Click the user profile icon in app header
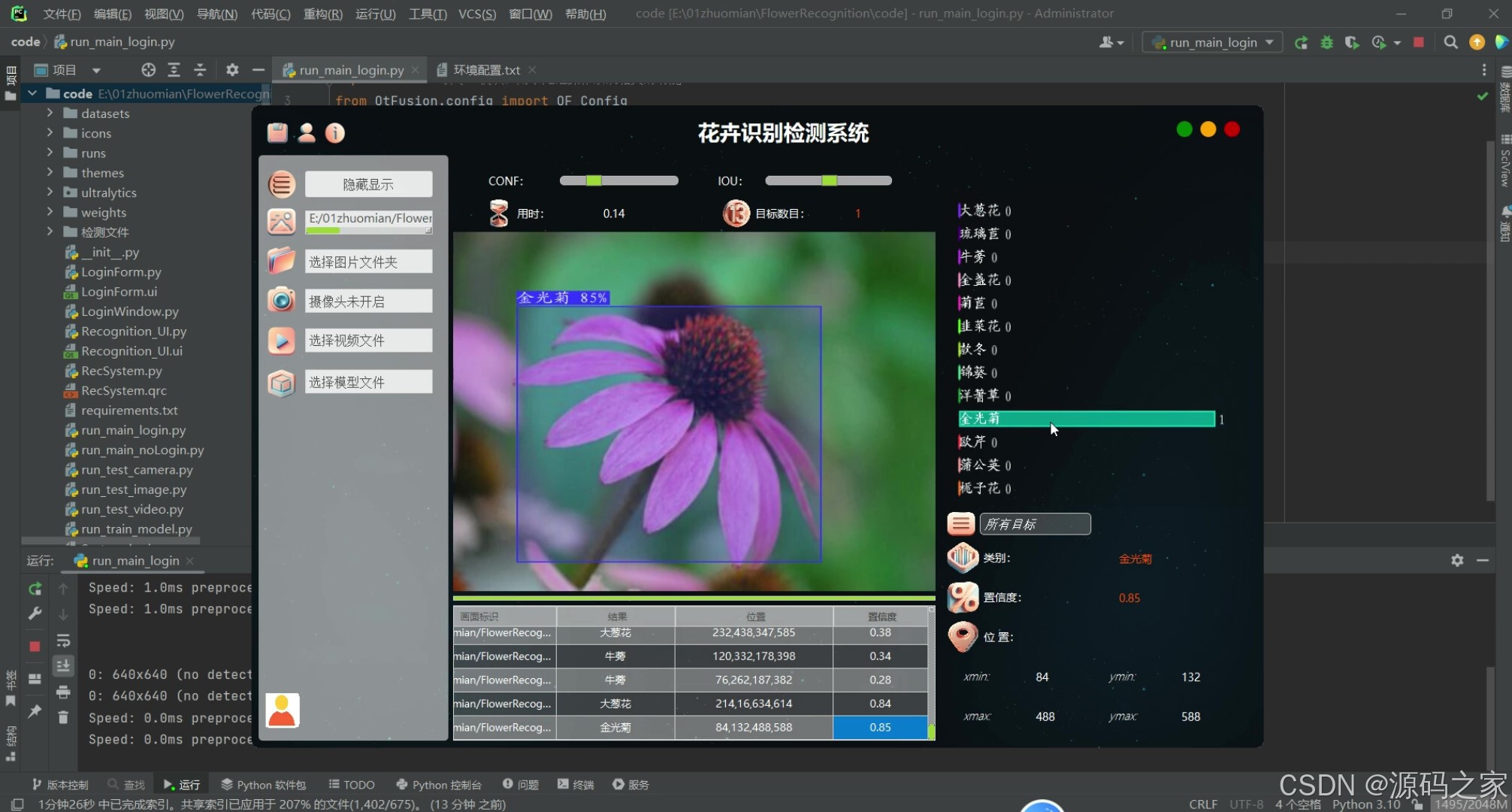The width and height of the screenshot is (1512, 812). tap(307, 133)
